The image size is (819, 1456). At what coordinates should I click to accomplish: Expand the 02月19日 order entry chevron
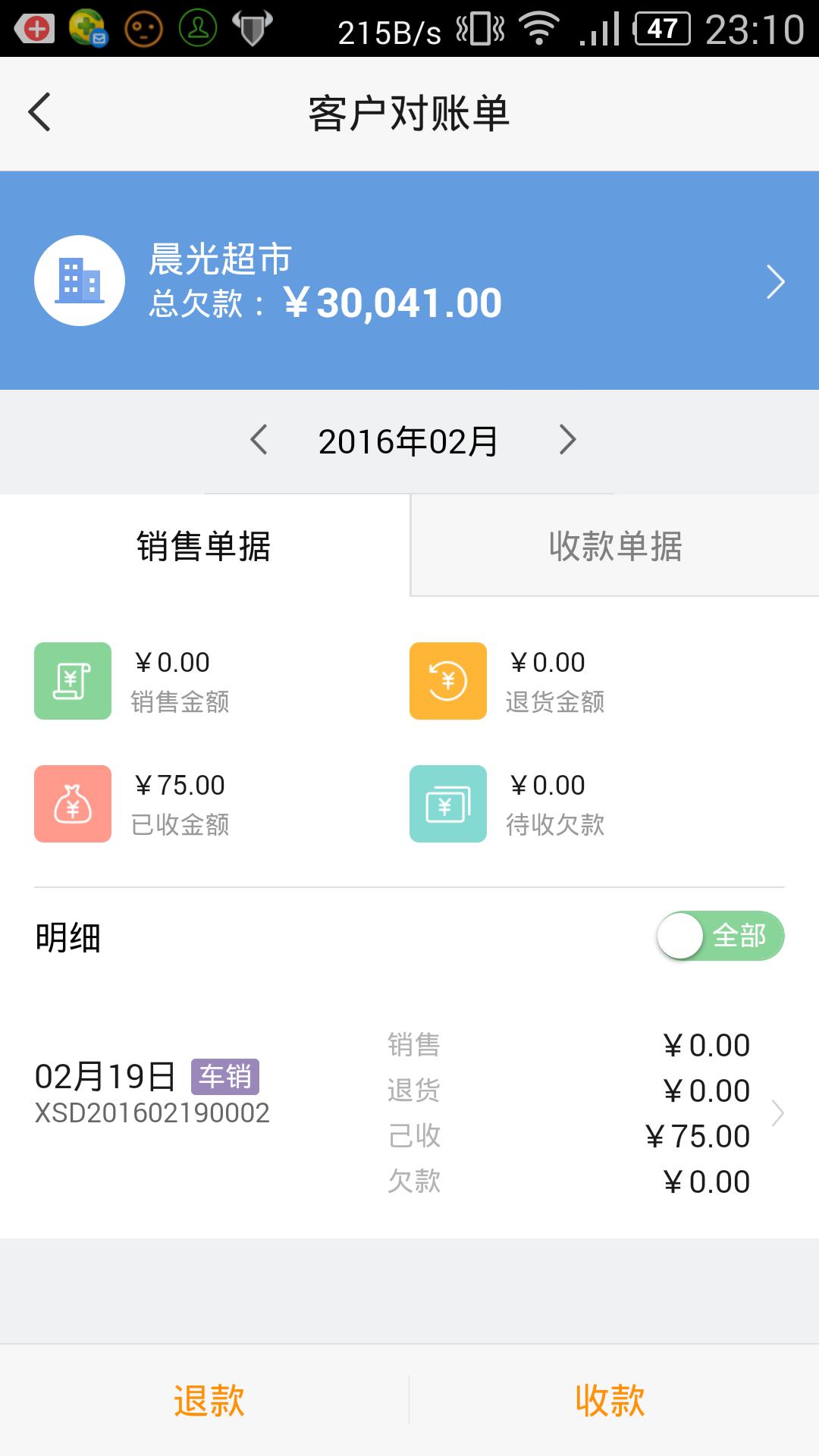point(777,1113)
